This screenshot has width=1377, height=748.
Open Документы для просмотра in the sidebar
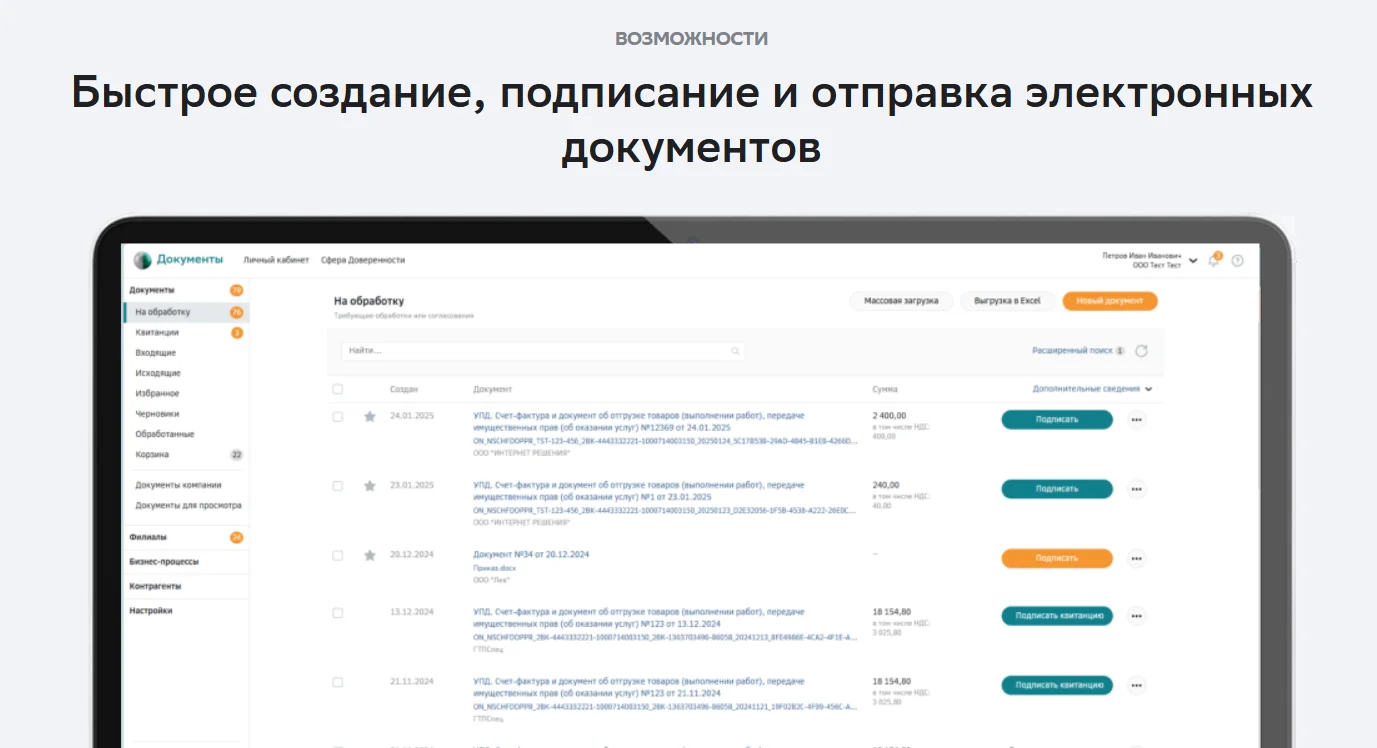coord(189,505)
